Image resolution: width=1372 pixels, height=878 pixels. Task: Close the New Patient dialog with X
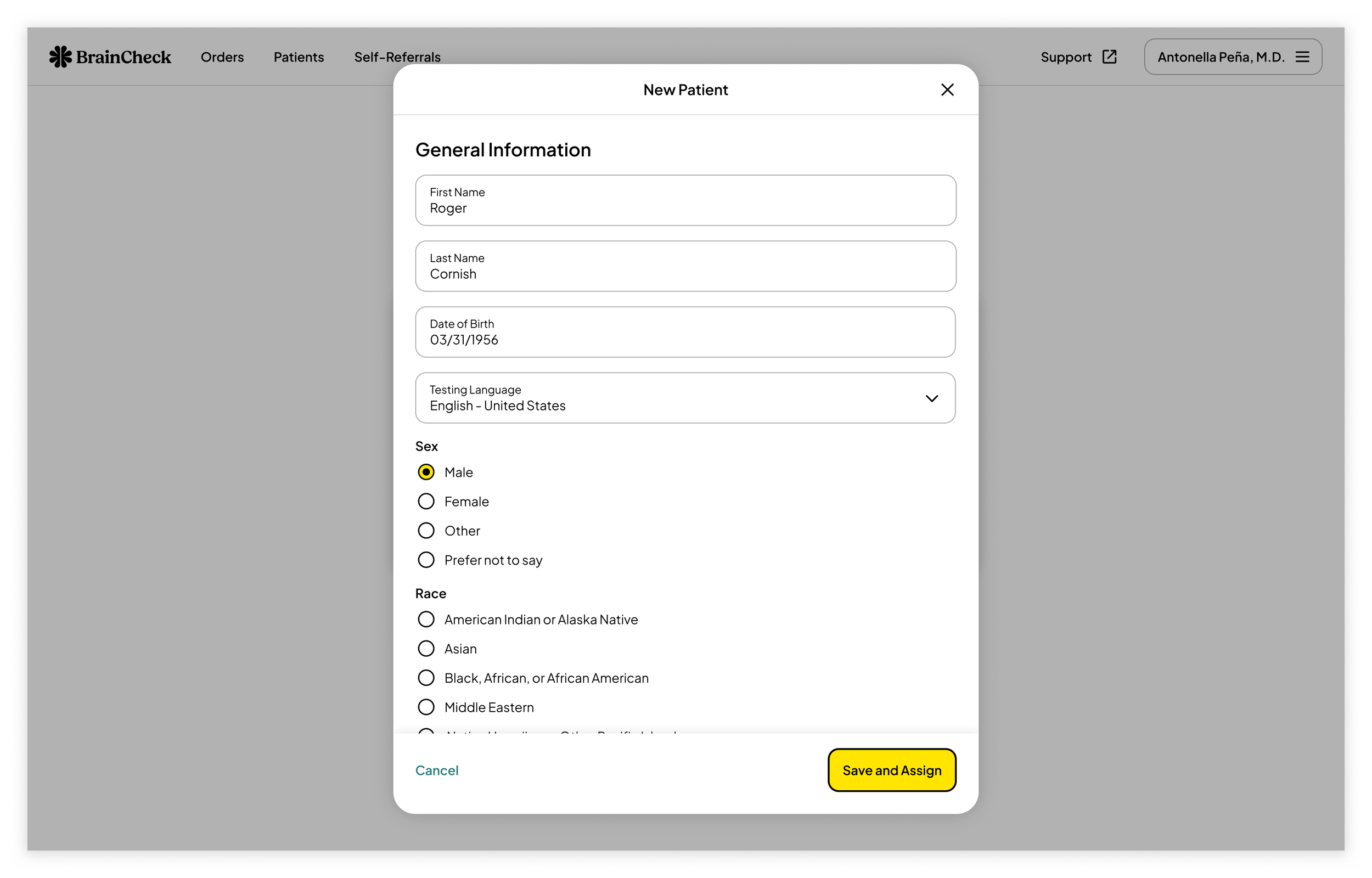click(x=947, y=89)
